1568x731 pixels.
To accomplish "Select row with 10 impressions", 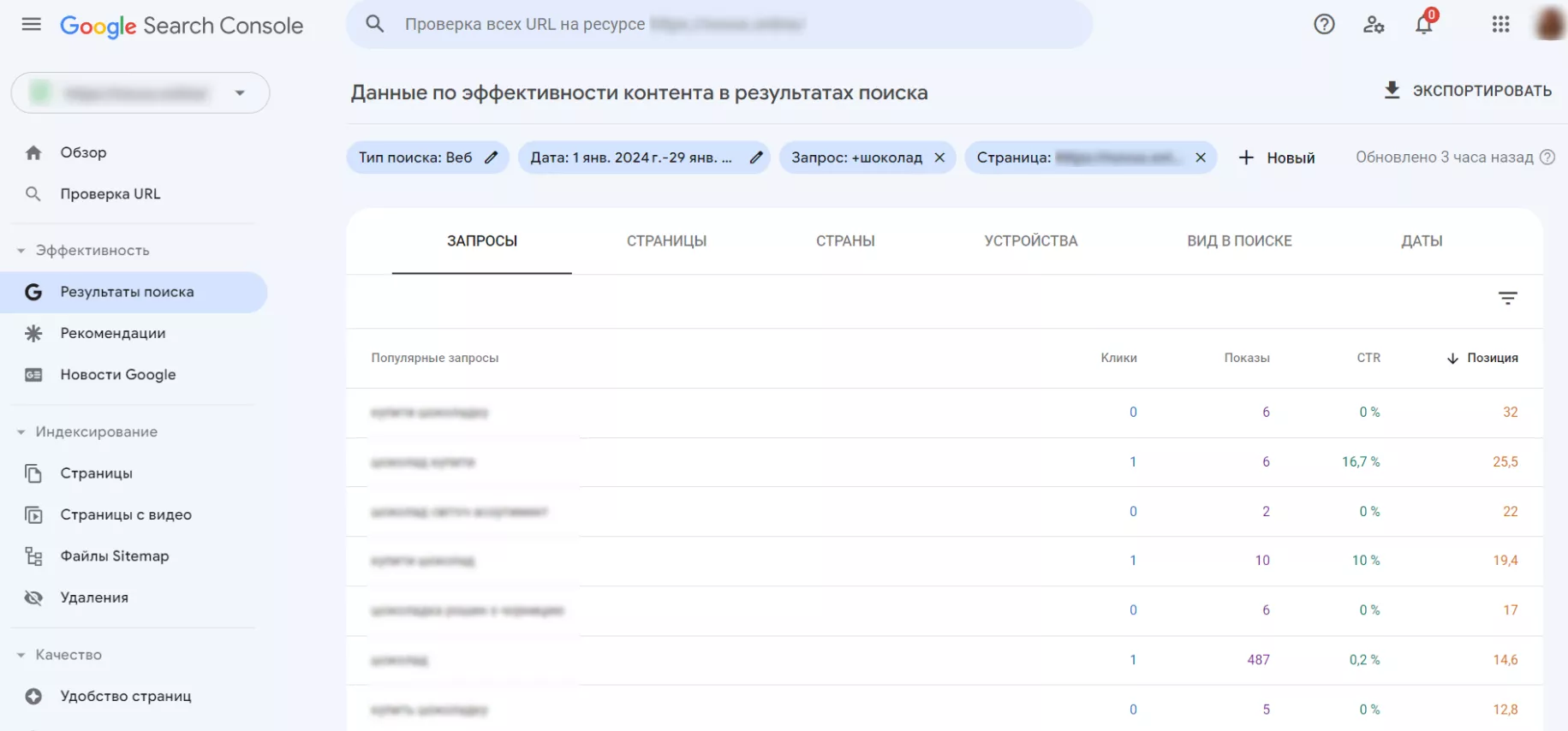I will tap(945, 561).
